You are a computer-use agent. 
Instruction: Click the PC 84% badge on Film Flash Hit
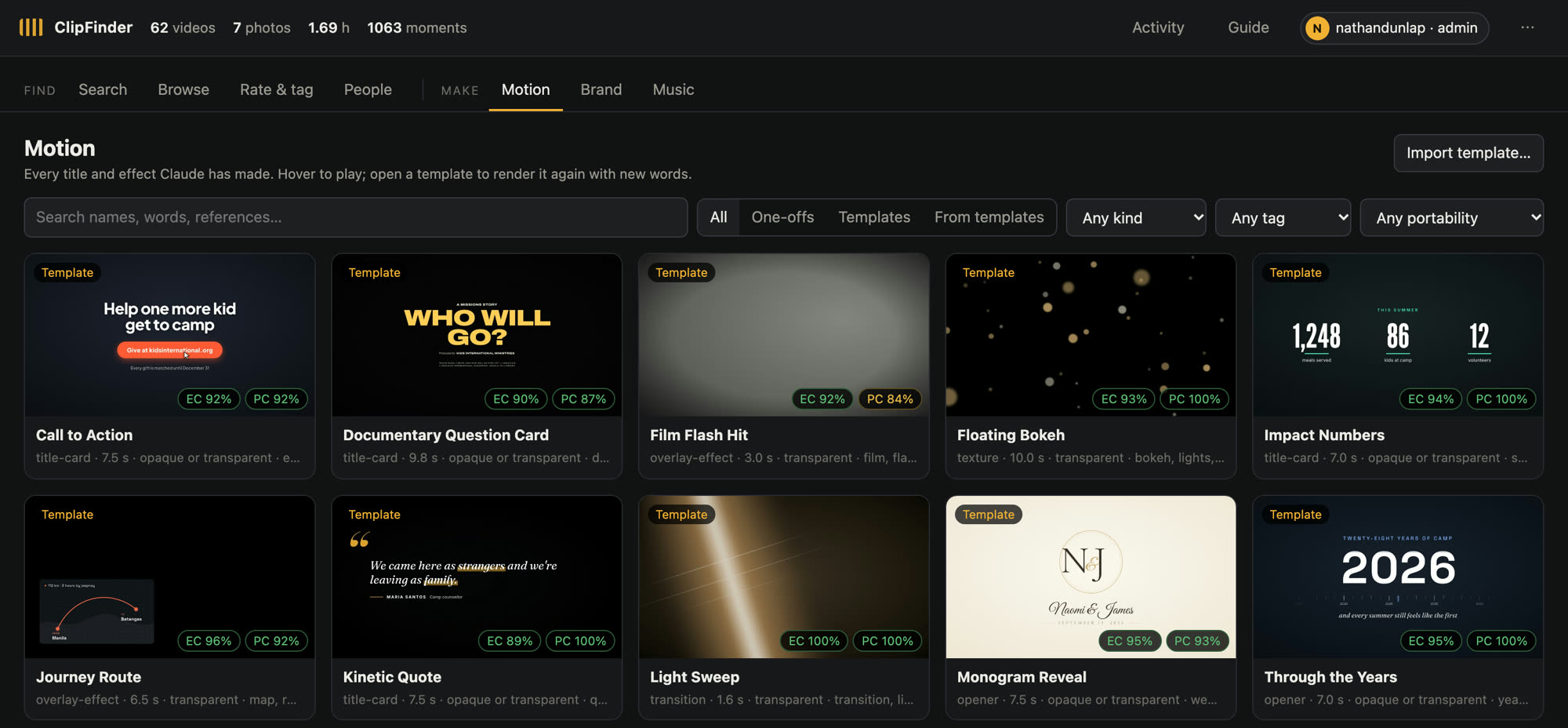coord(890,399)
